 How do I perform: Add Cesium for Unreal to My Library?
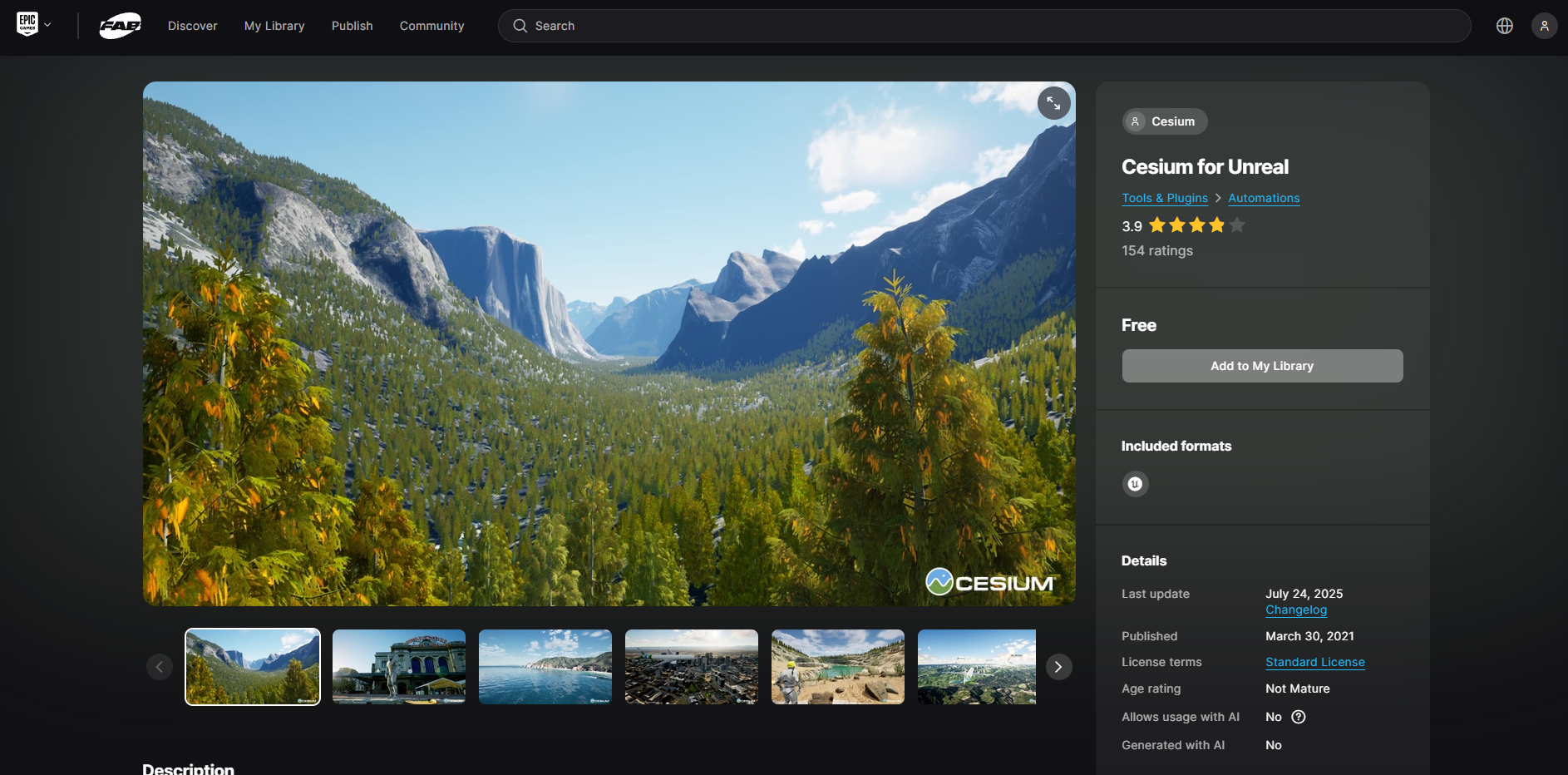pos(1262,366)
